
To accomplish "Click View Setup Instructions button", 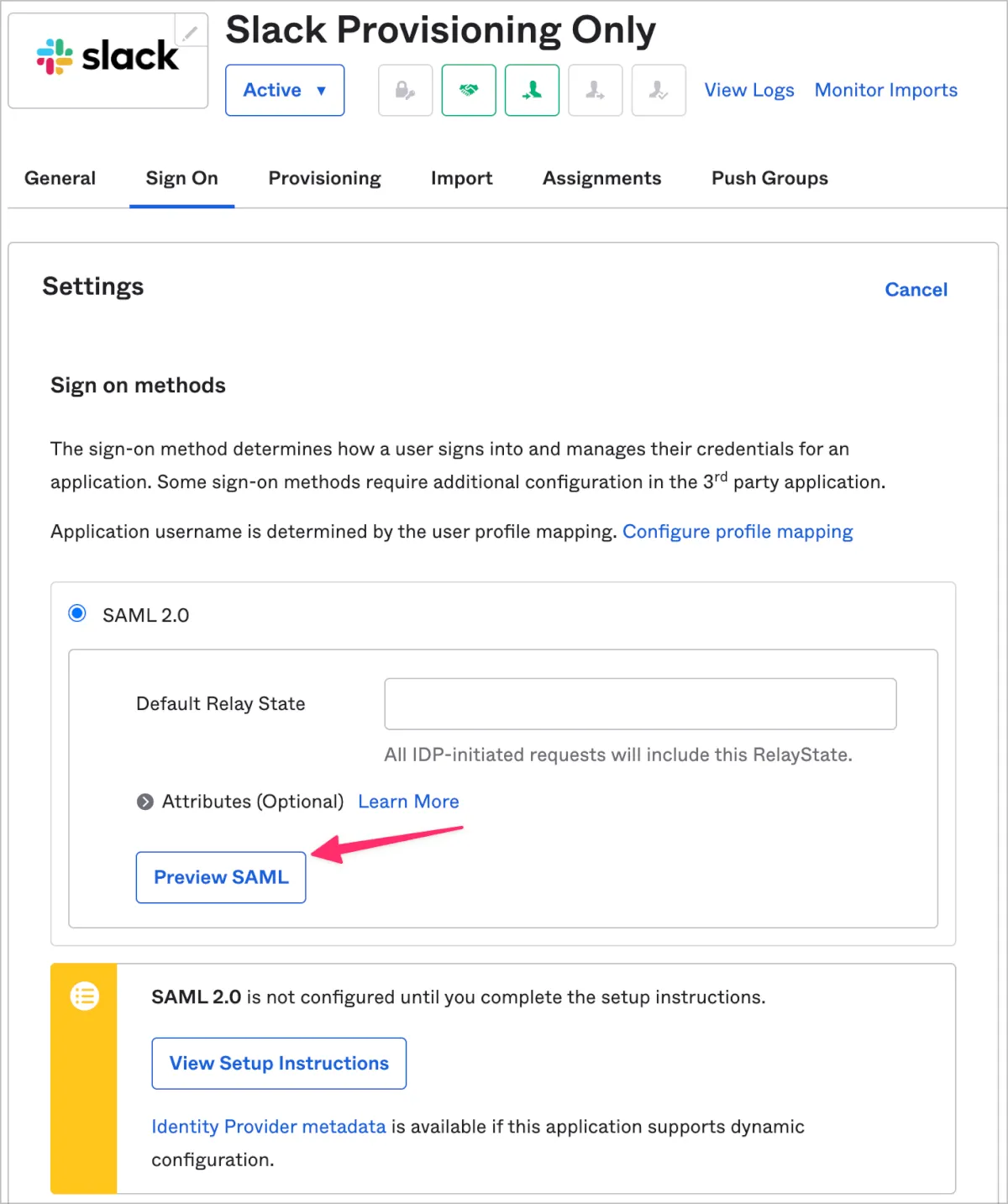I will (279, 1064).
